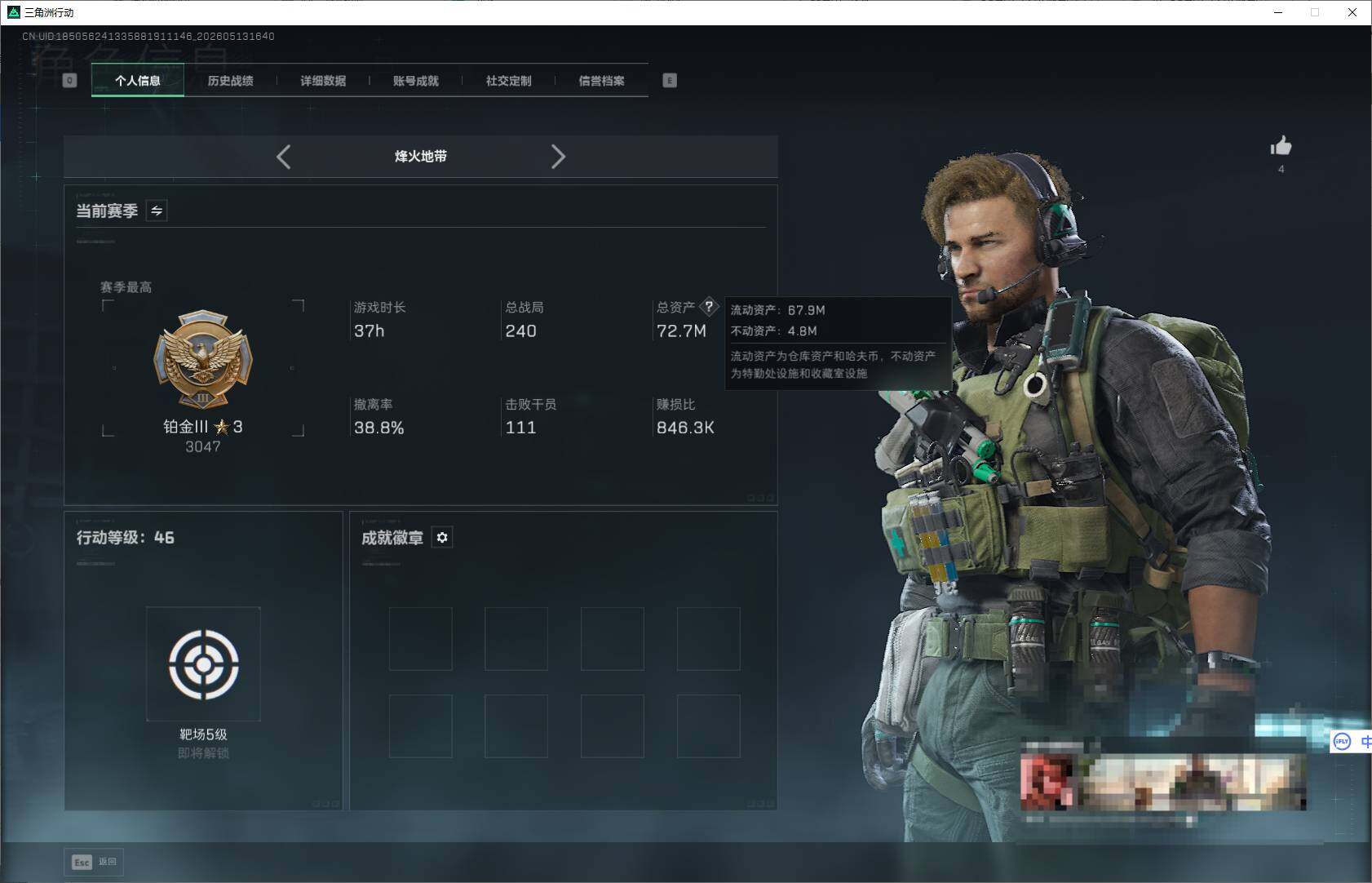Image resolution: width=1372 pixels, height=883 pixels.
Task: Select the last achievement badge slot in top row
Action: (709, 639)
